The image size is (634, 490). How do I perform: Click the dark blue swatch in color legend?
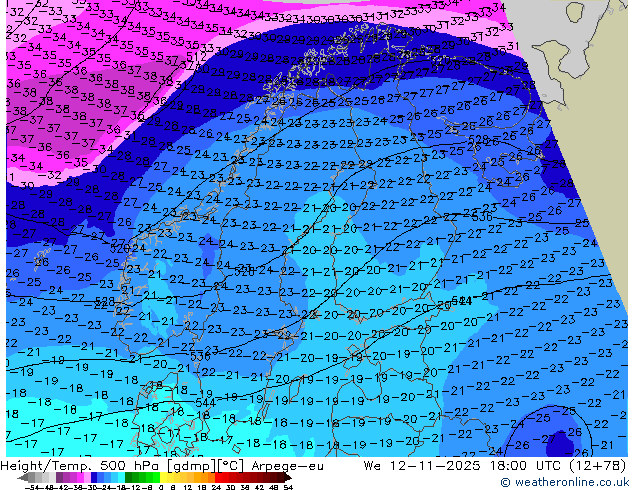point(94,478)
